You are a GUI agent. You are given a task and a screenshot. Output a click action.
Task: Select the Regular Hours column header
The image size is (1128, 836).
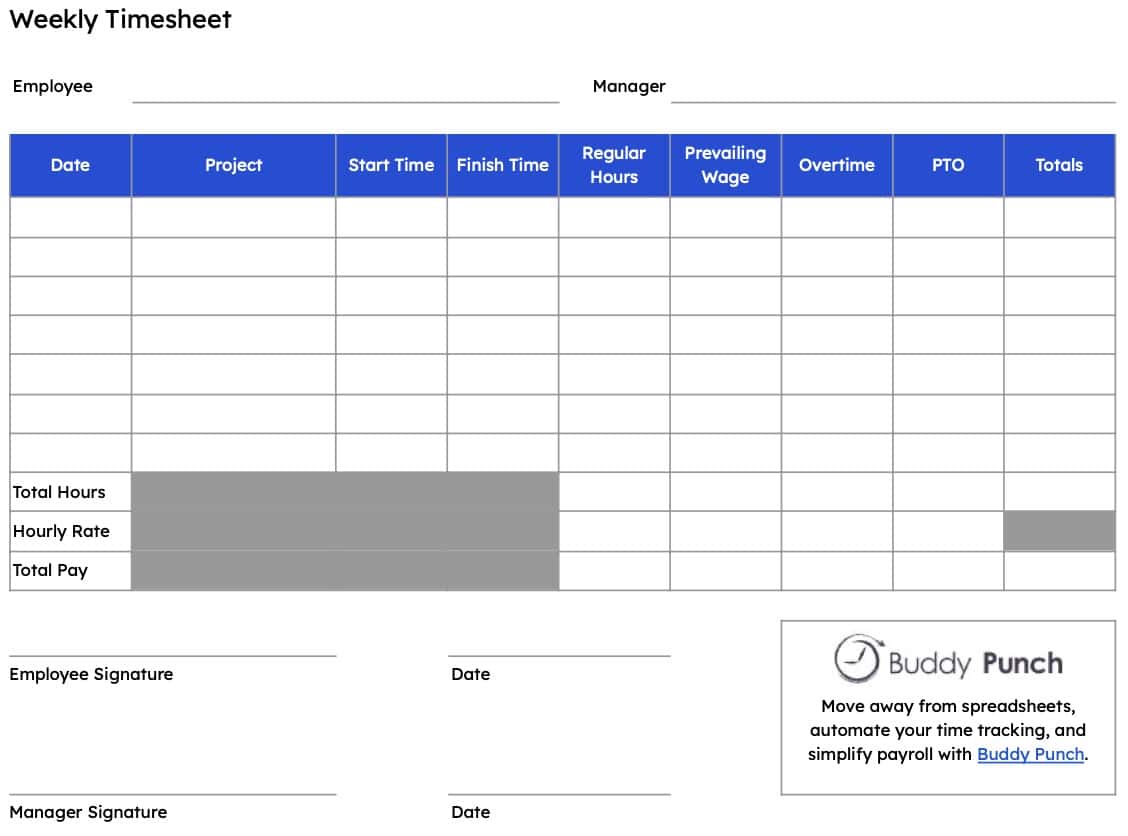[x=615, y=165]
